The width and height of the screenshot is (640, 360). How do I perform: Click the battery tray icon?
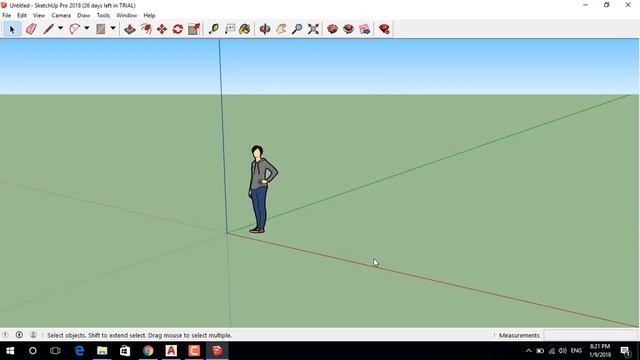click(540, 351)
